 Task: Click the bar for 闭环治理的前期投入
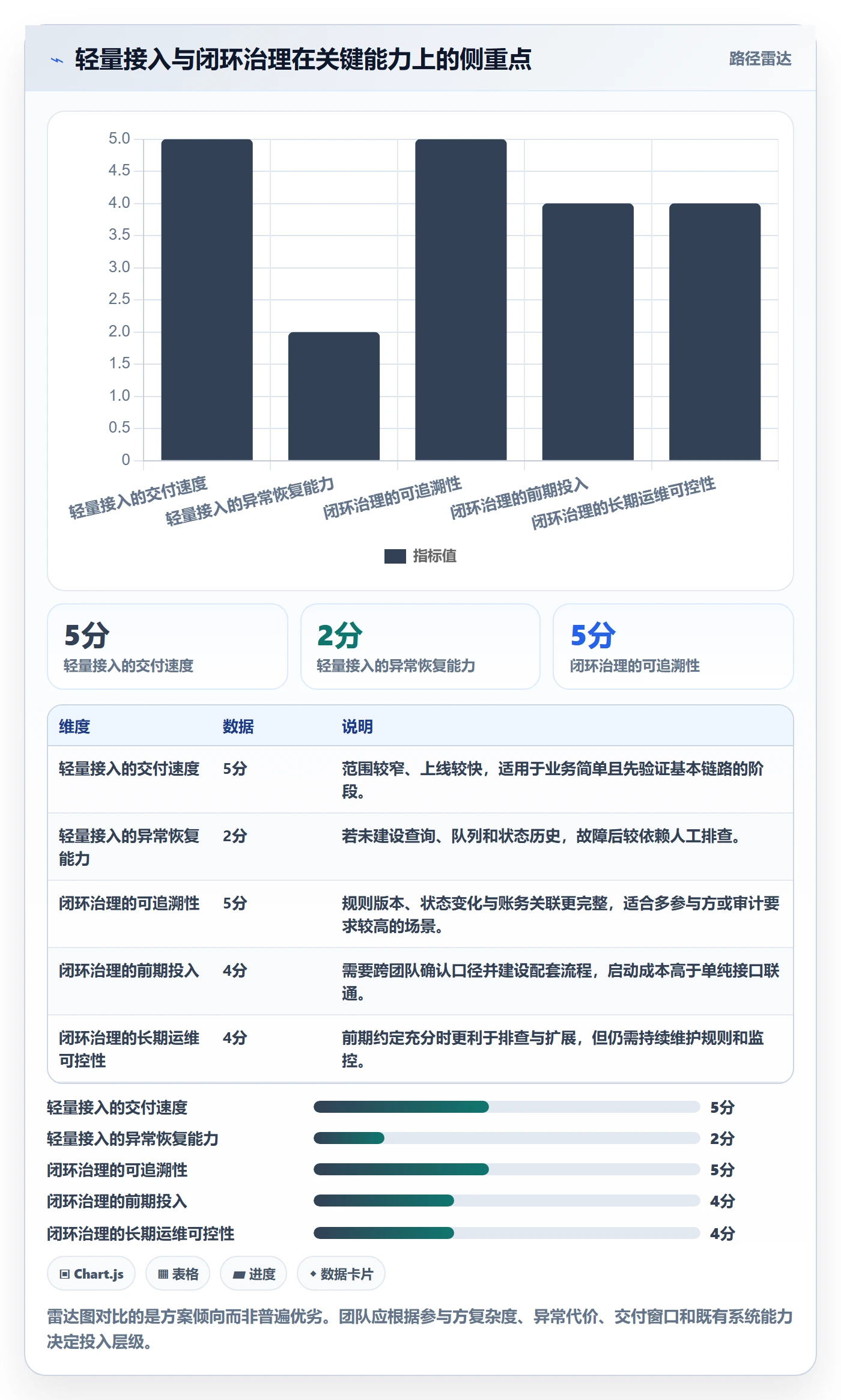tap(588, 332)
